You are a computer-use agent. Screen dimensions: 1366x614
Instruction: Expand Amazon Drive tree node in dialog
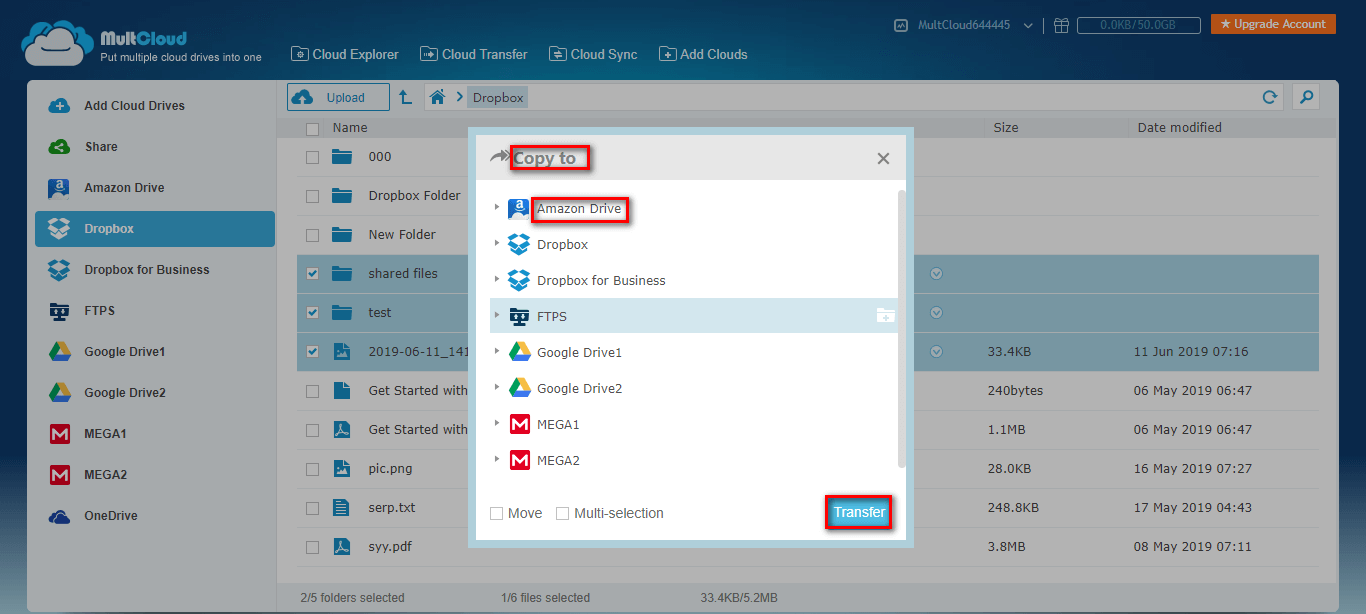click(x=497, y=208)
